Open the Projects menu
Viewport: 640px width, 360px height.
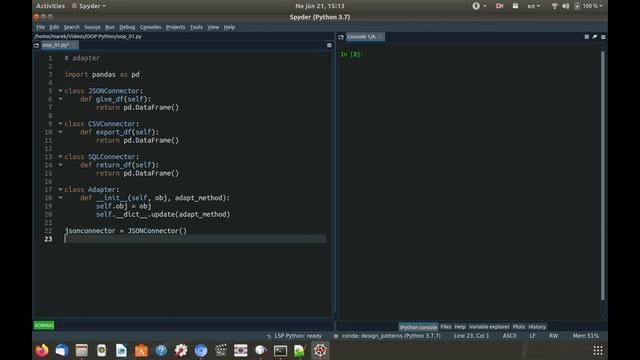[x=176, y=27]
